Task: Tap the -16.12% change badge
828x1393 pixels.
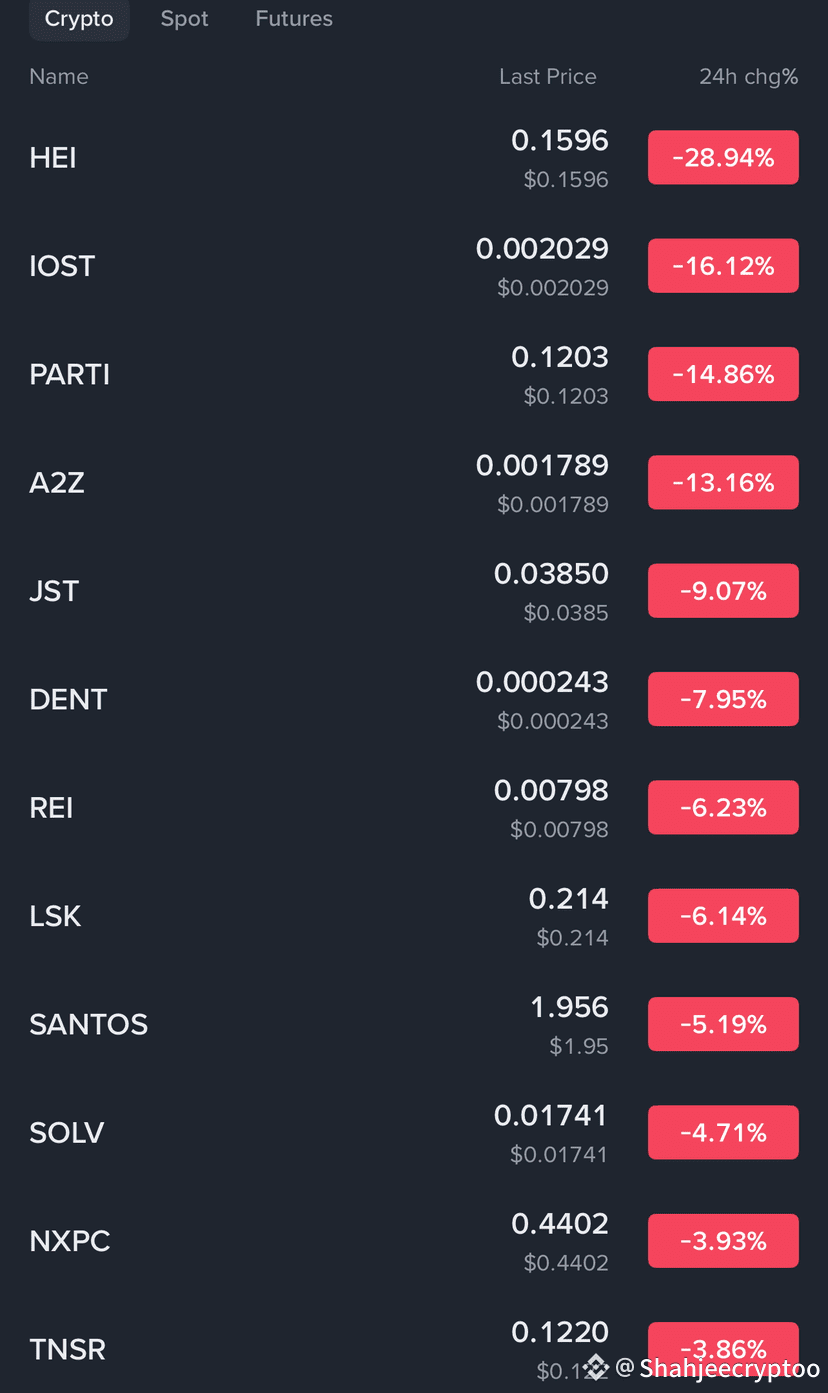Action: click(723, 266)
